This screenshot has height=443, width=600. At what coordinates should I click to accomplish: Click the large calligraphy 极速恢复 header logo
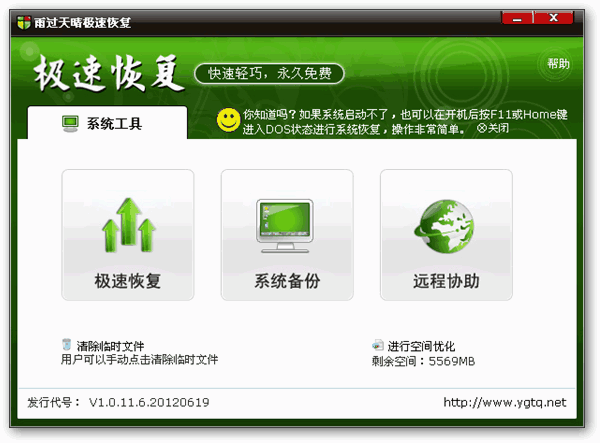click(109, 73)
